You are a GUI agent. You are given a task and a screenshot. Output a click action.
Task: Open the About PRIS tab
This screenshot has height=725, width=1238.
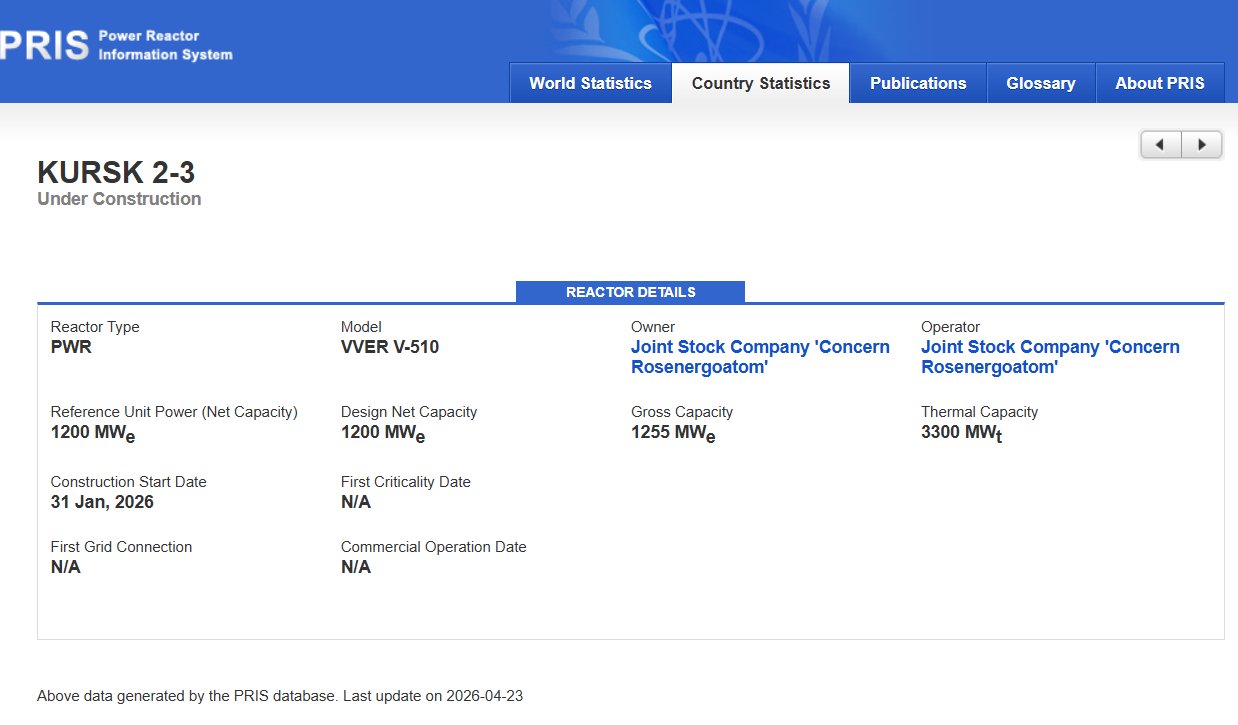click(x=1159, y=83)
